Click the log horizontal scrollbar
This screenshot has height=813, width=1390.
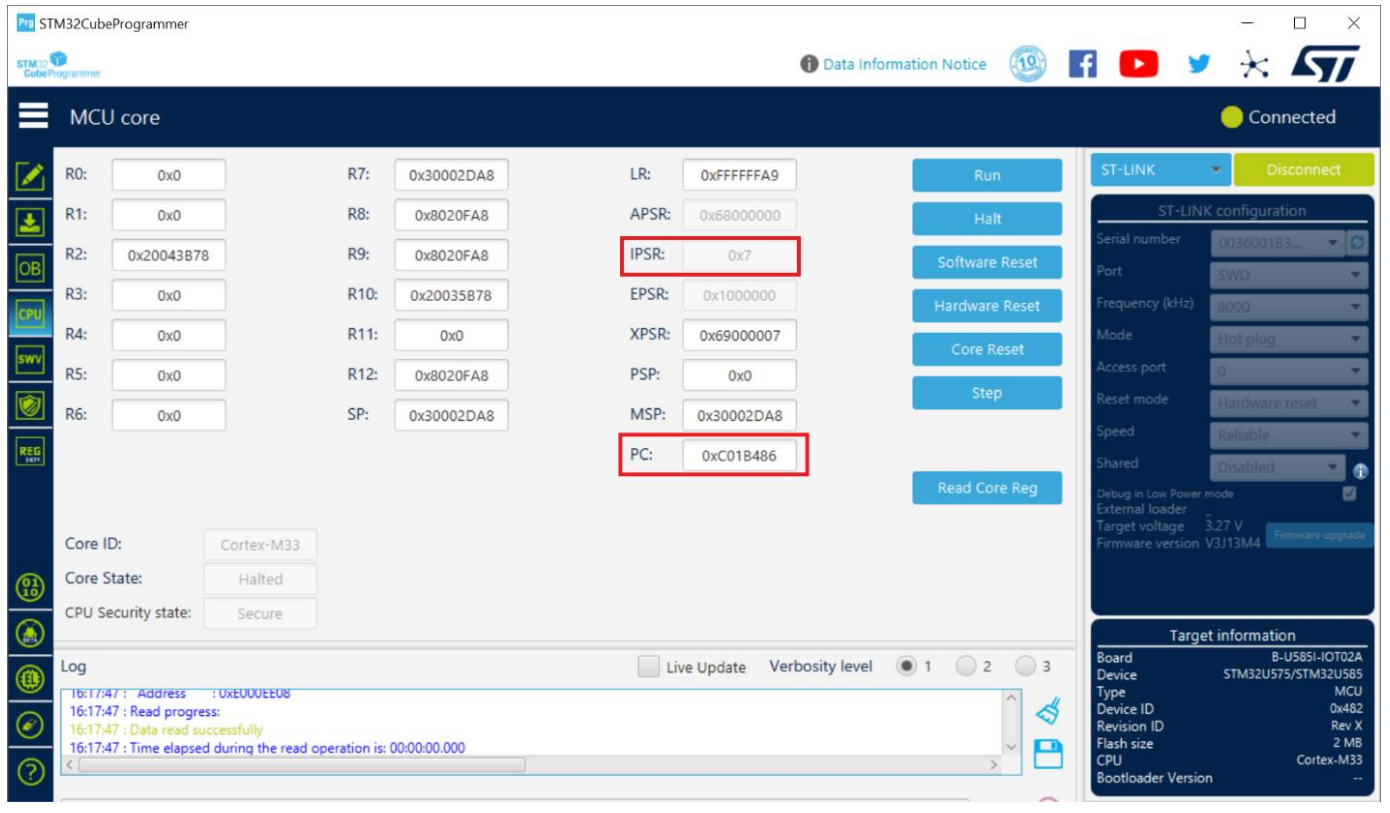click(301, 765)
